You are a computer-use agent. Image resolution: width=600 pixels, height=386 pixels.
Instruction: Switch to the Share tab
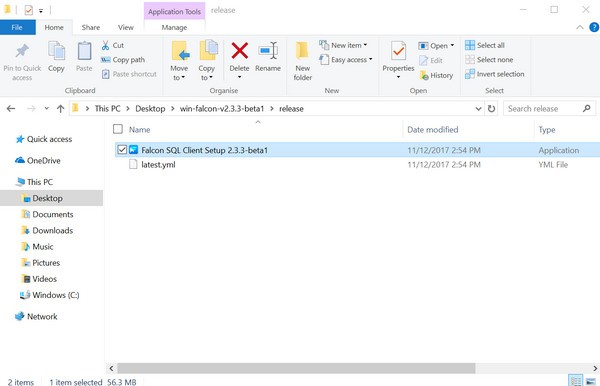tap(91, 27)
